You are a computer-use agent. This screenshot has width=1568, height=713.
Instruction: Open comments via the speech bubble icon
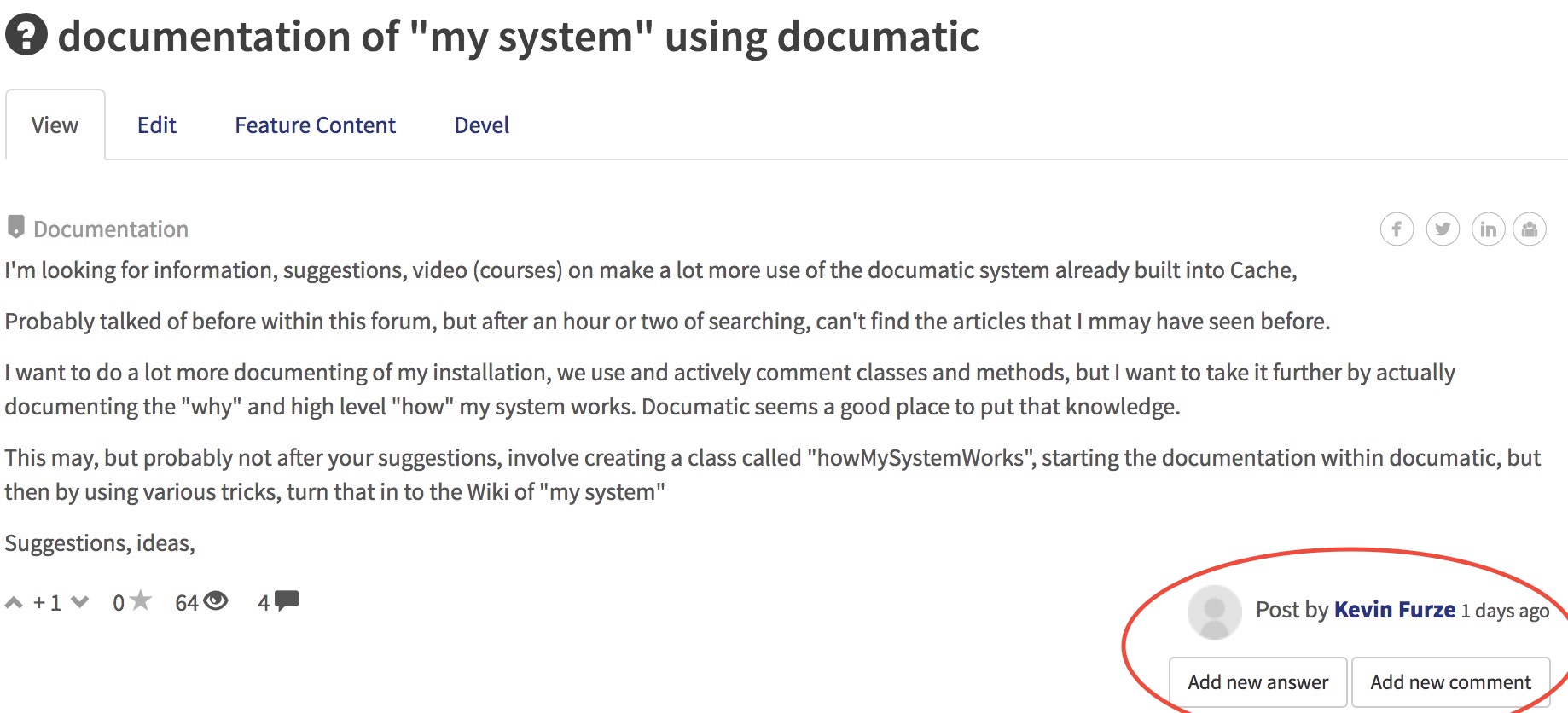pyautogui.click(x=287, y=600)
